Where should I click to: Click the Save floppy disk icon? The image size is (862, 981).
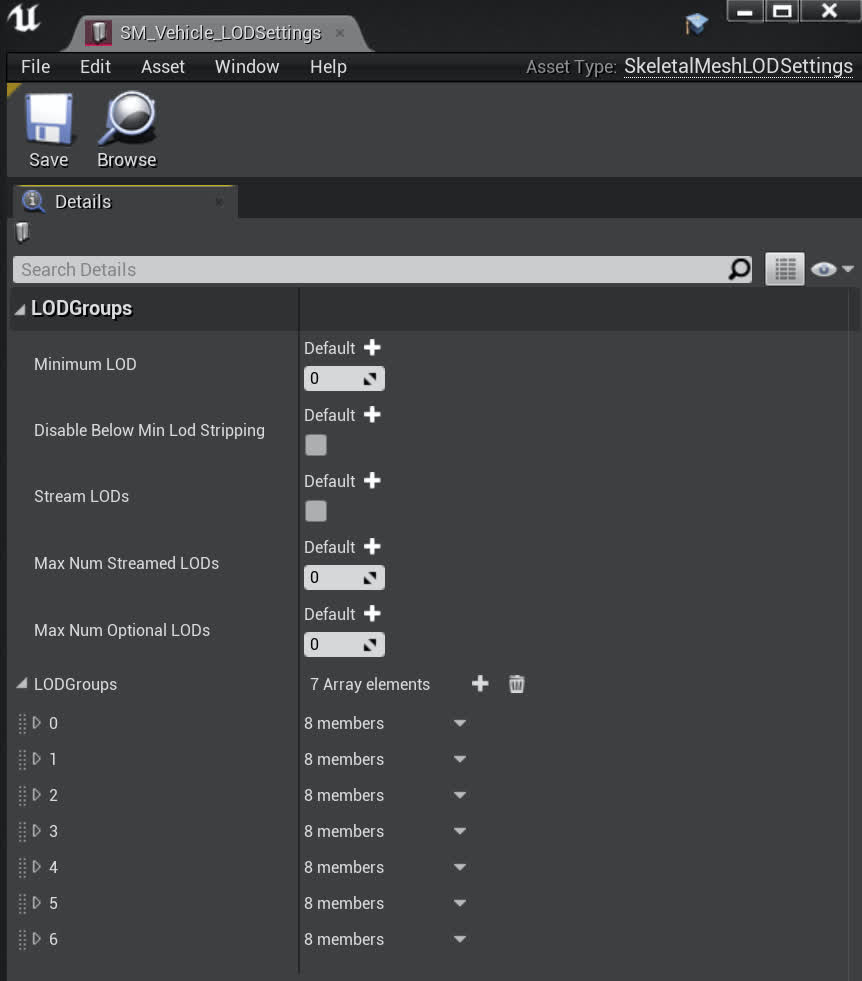[48, 119]
